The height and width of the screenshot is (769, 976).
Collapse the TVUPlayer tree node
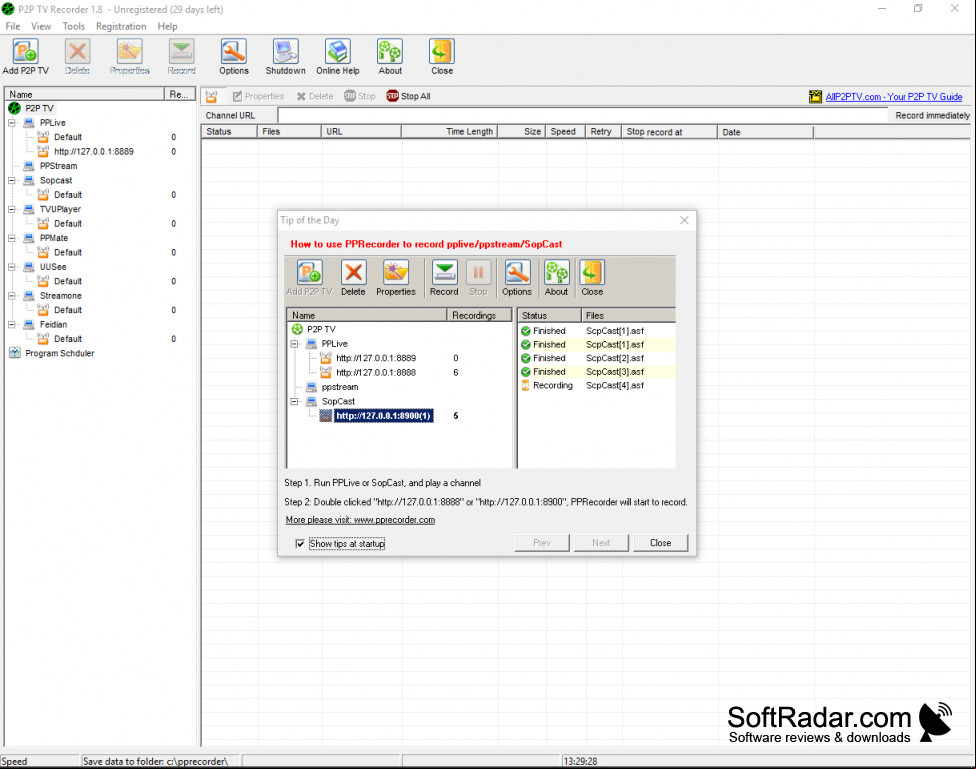tap(11, 209)
